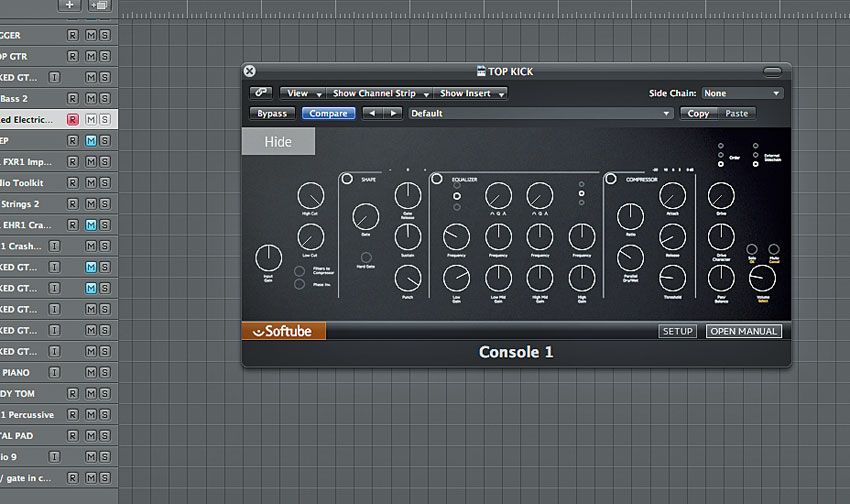Image resolution: width=850 pixels, height=504 pixels.
Task: Click the compressor Ratio knob
Action: click(630, 217)
